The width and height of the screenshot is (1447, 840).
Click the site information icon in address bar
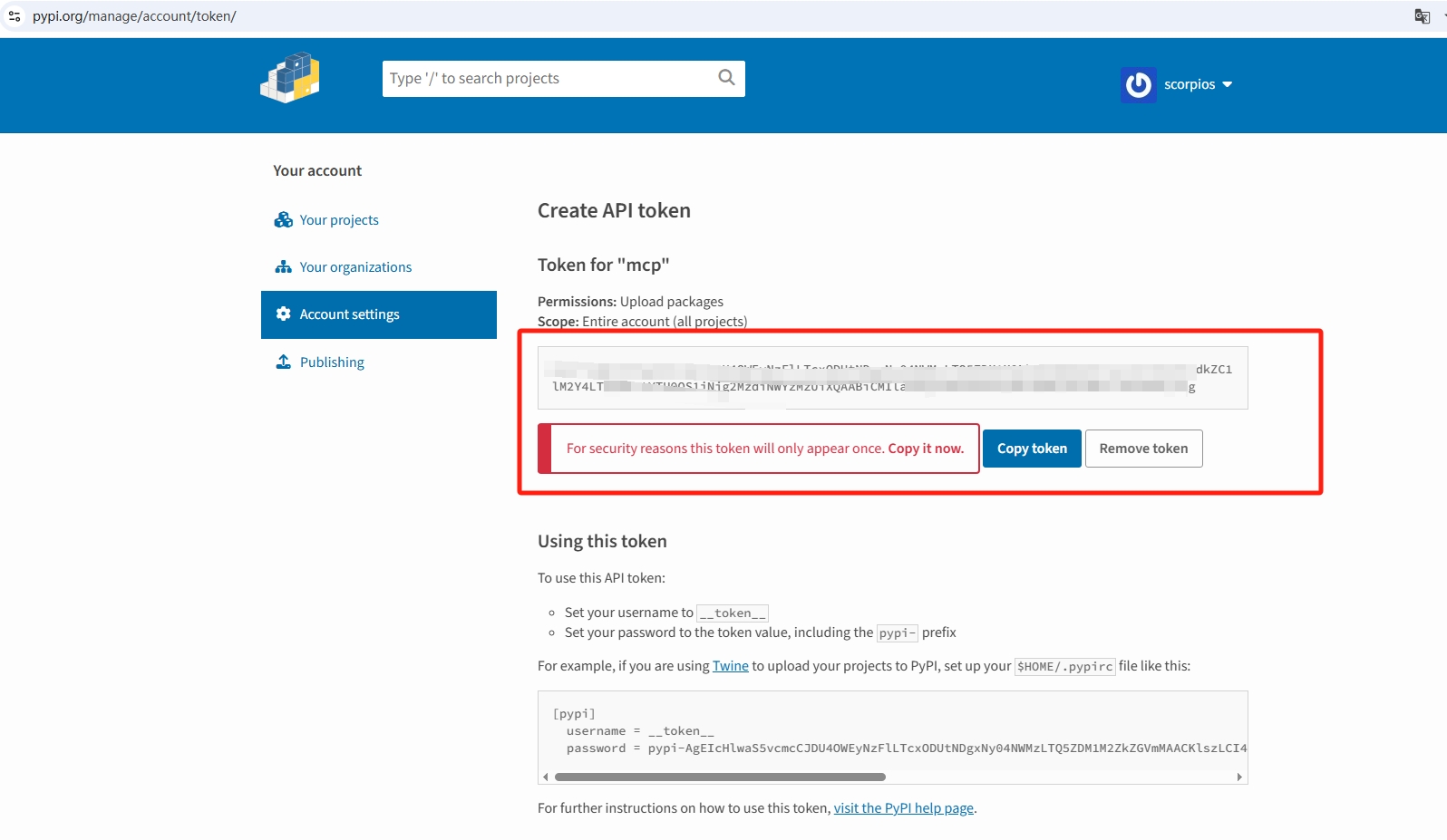(15, 16)
